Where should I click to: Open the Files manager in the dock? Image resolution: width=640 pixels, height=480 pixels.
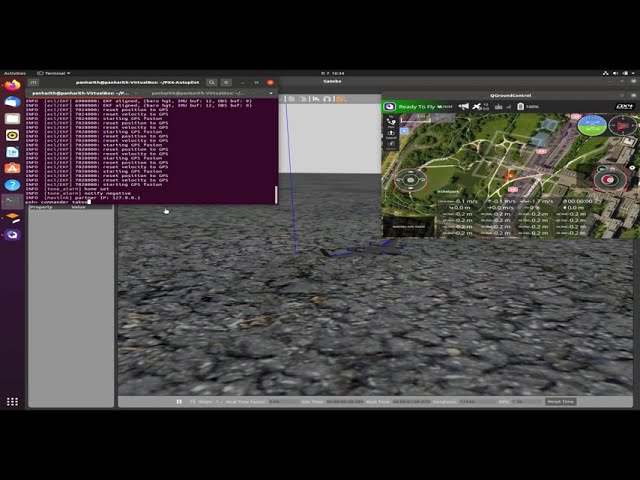(x=12, y=118)
